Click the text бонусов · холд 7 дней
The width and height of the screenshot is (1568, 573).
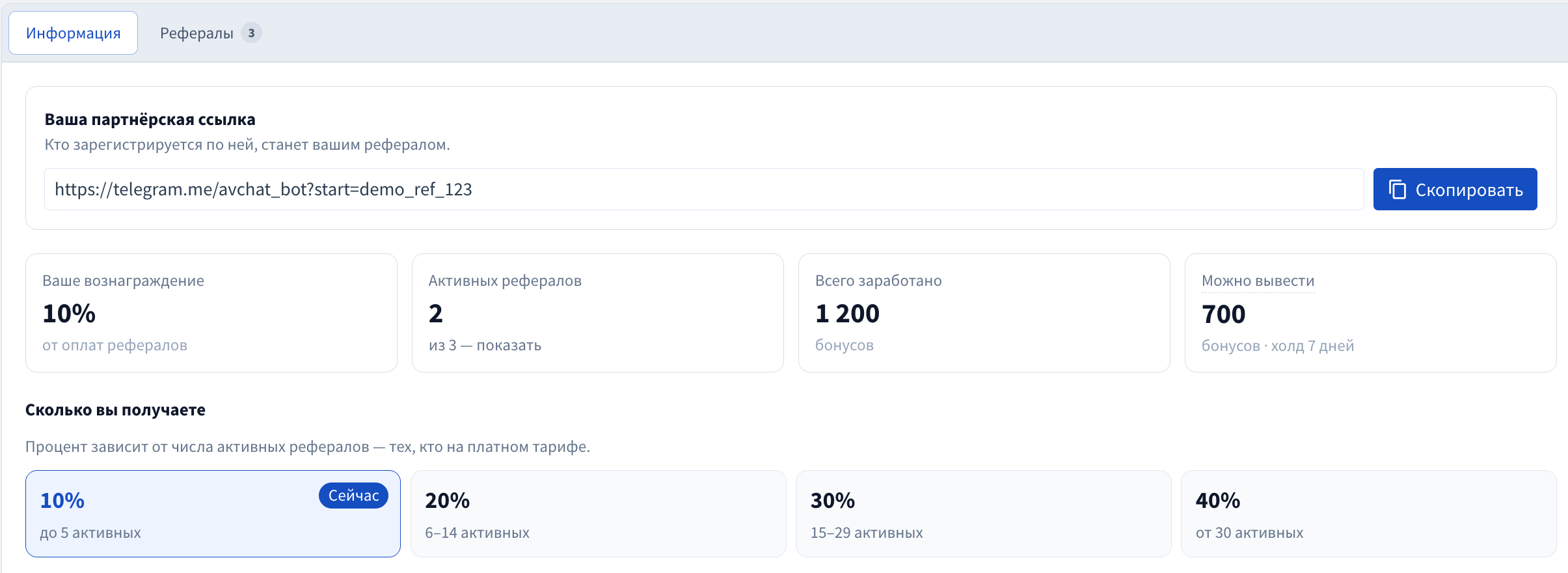[1278, 346]
